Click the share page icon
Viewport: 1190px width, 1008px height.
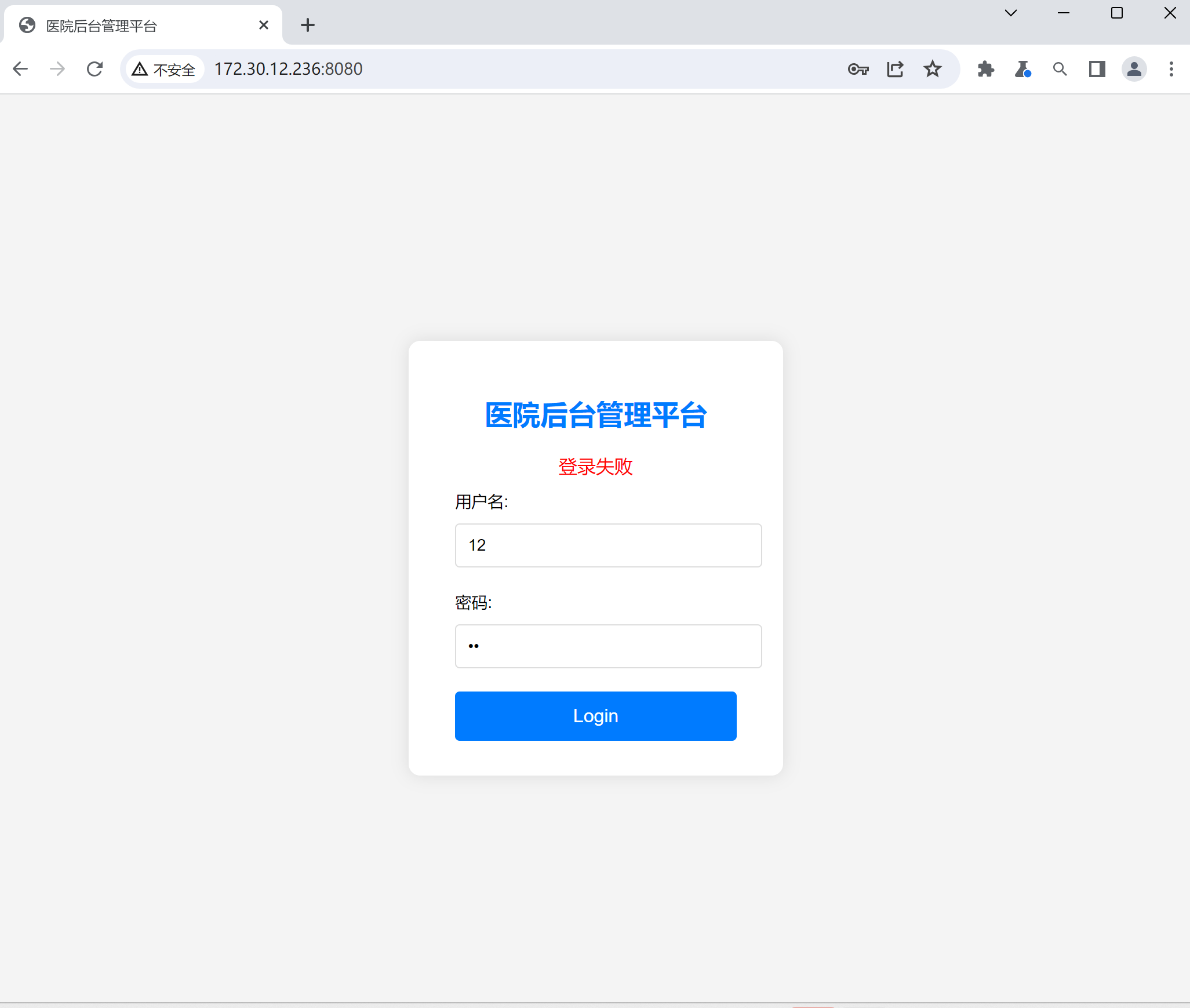(895, 70)
